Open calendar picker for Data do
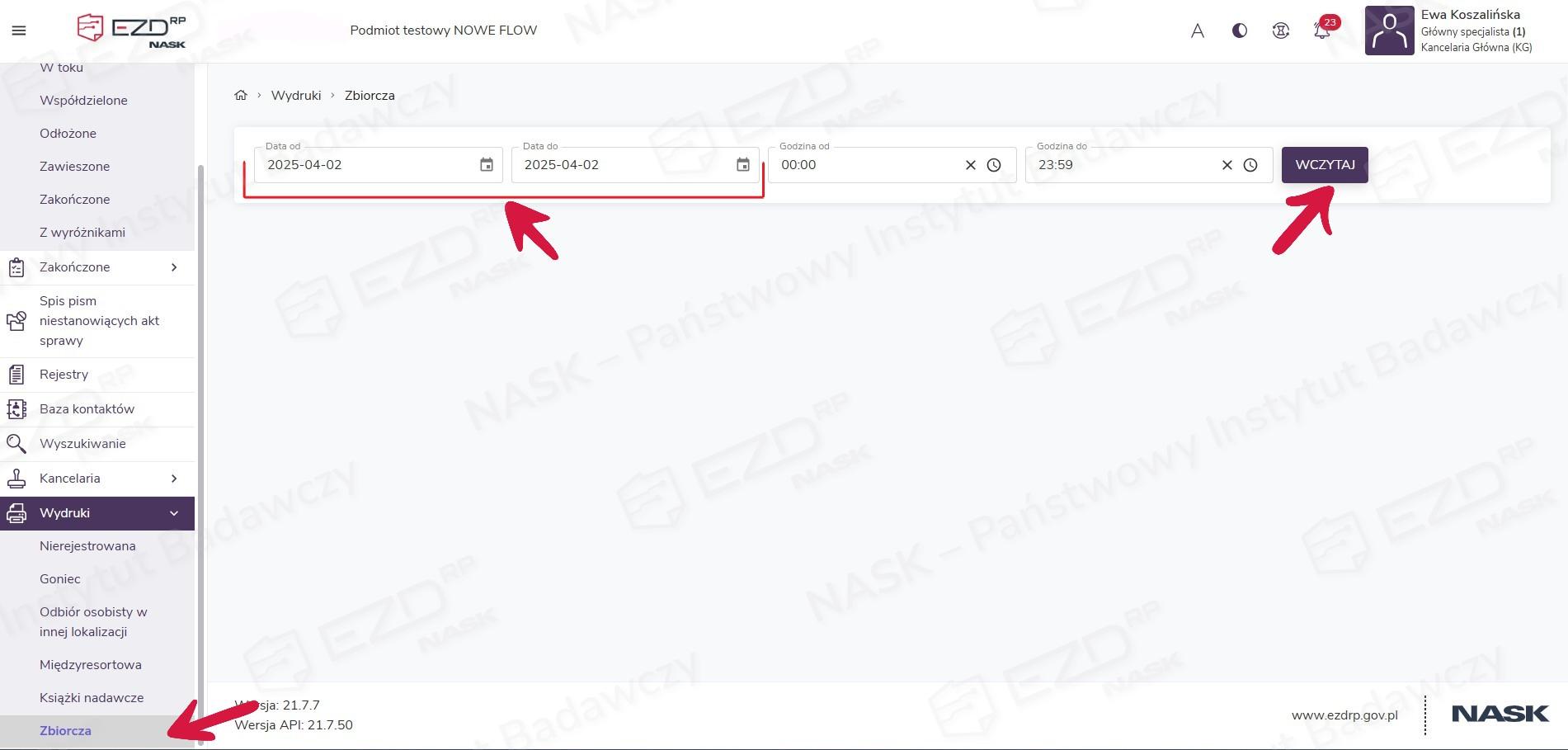This screenshot has width=1568, height=750. (x=743, y=165)
